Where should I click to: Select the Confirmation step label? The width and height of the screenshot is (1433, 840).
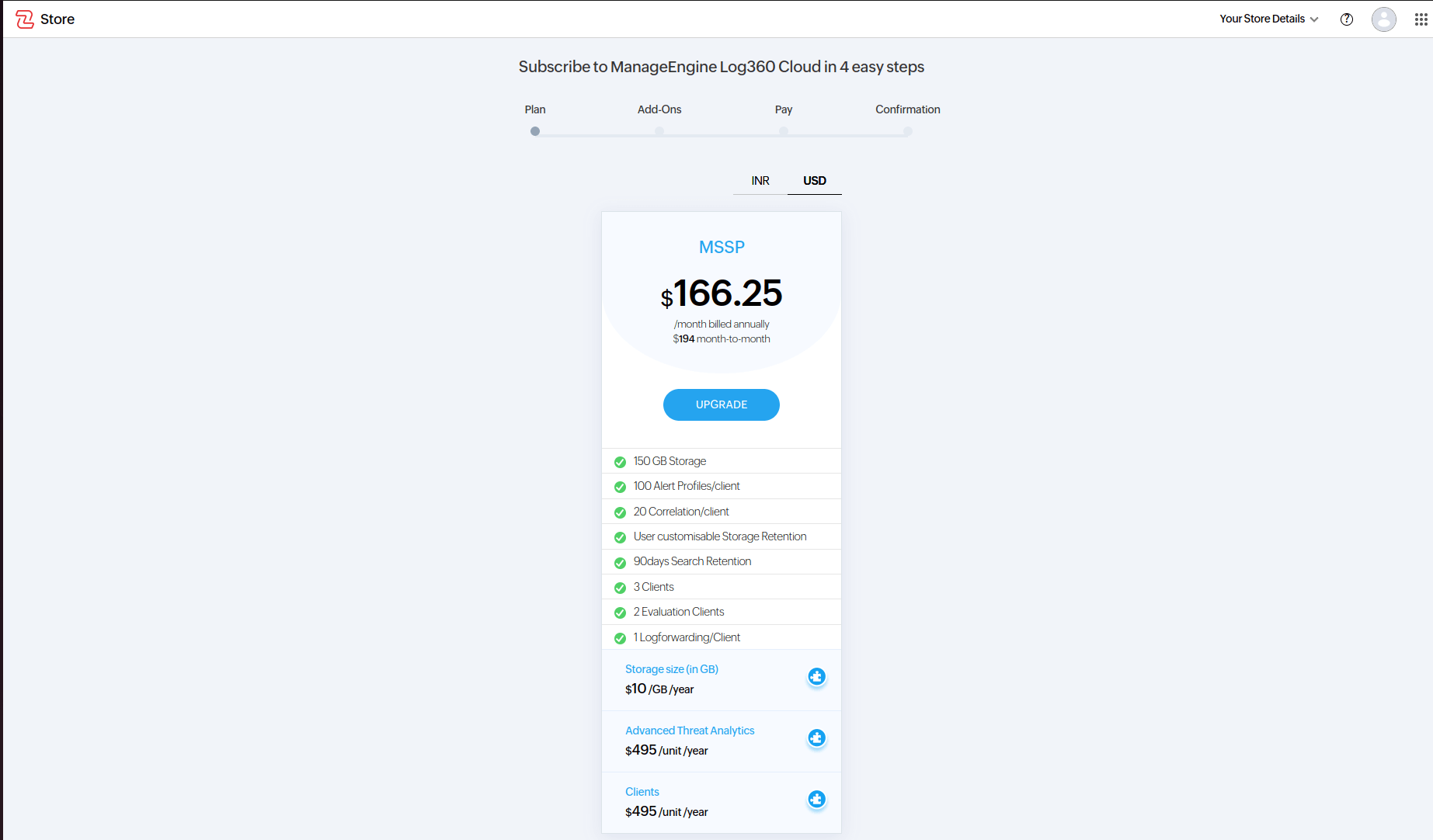pos(908,109)
